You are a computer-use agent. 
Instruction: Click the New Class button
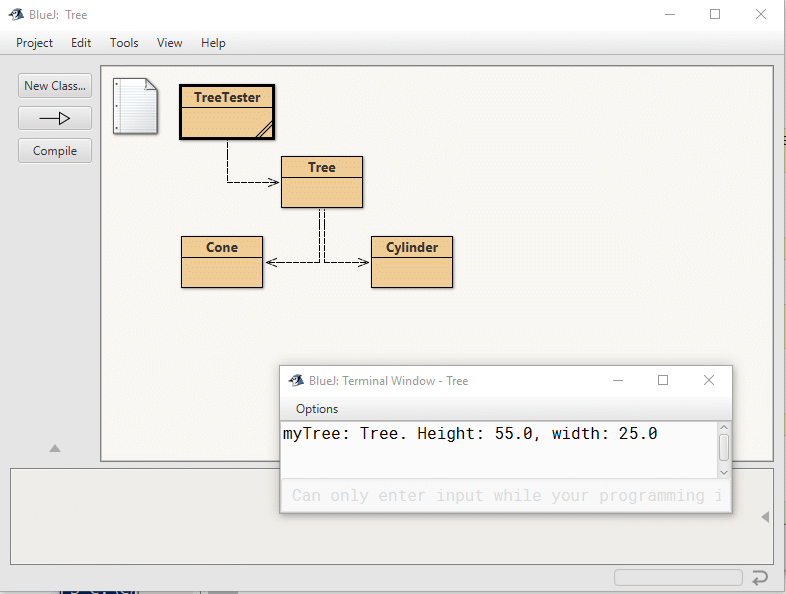(55, 86)
